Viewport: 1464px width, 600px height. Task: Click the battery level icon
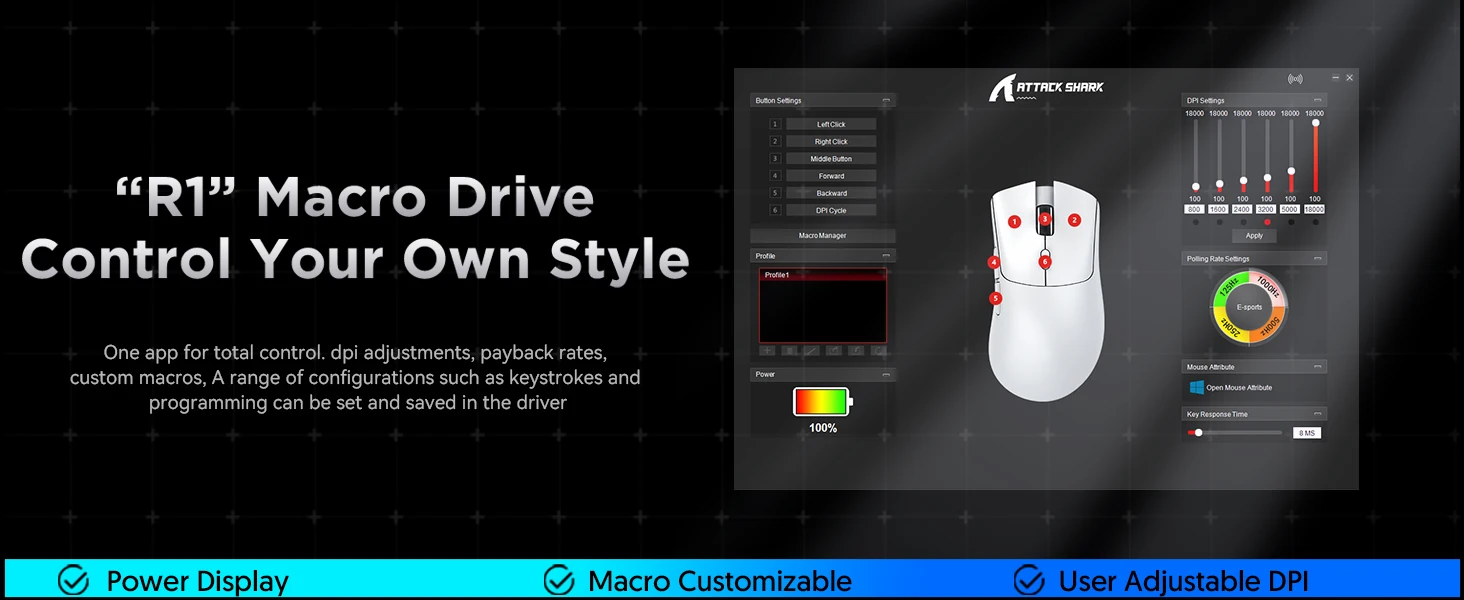pos(822,402)
